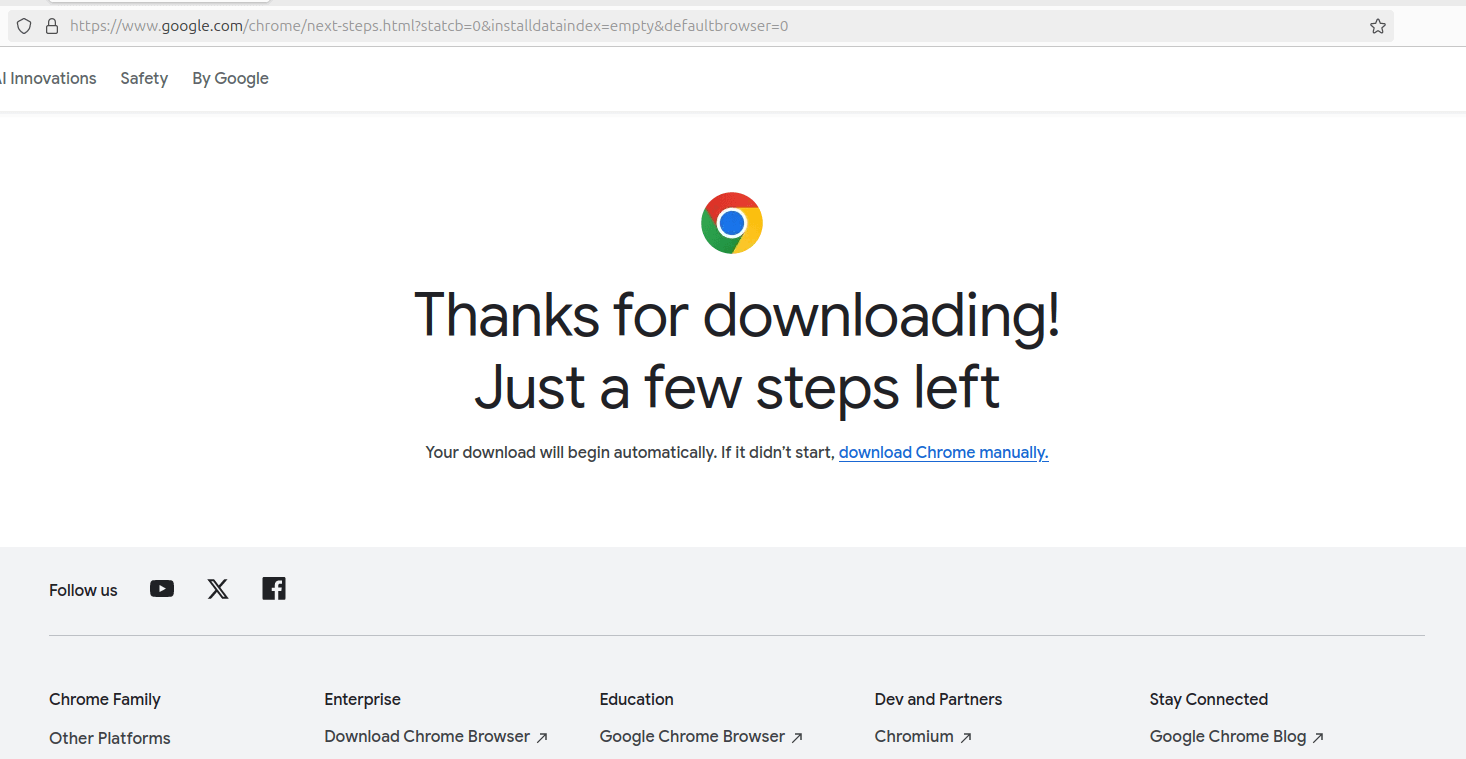Open site info via the padlock icon
This screenshot has height=759, width=1466.
pyautogui.click(x=51, y=26)
